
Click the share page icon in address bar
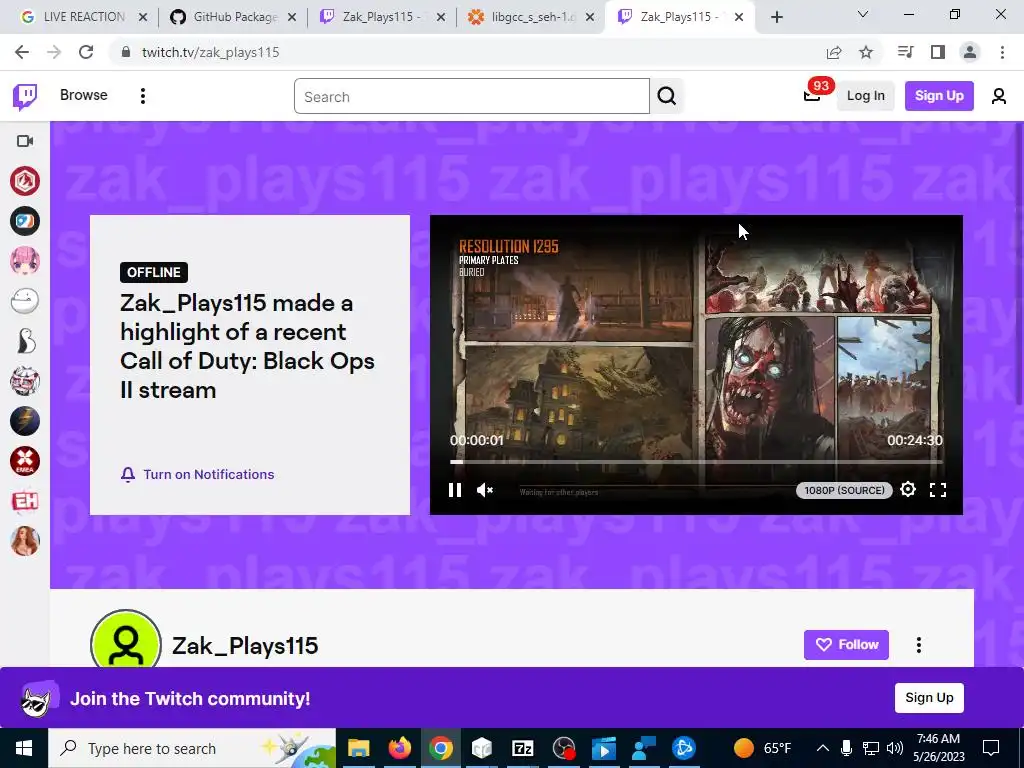coord(834,52)
